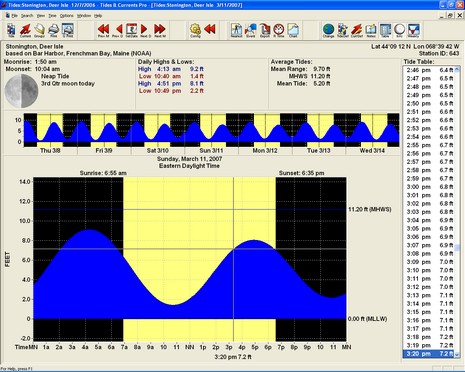Click the High 4:13 am 9.2 ft entry

(171, 69)
